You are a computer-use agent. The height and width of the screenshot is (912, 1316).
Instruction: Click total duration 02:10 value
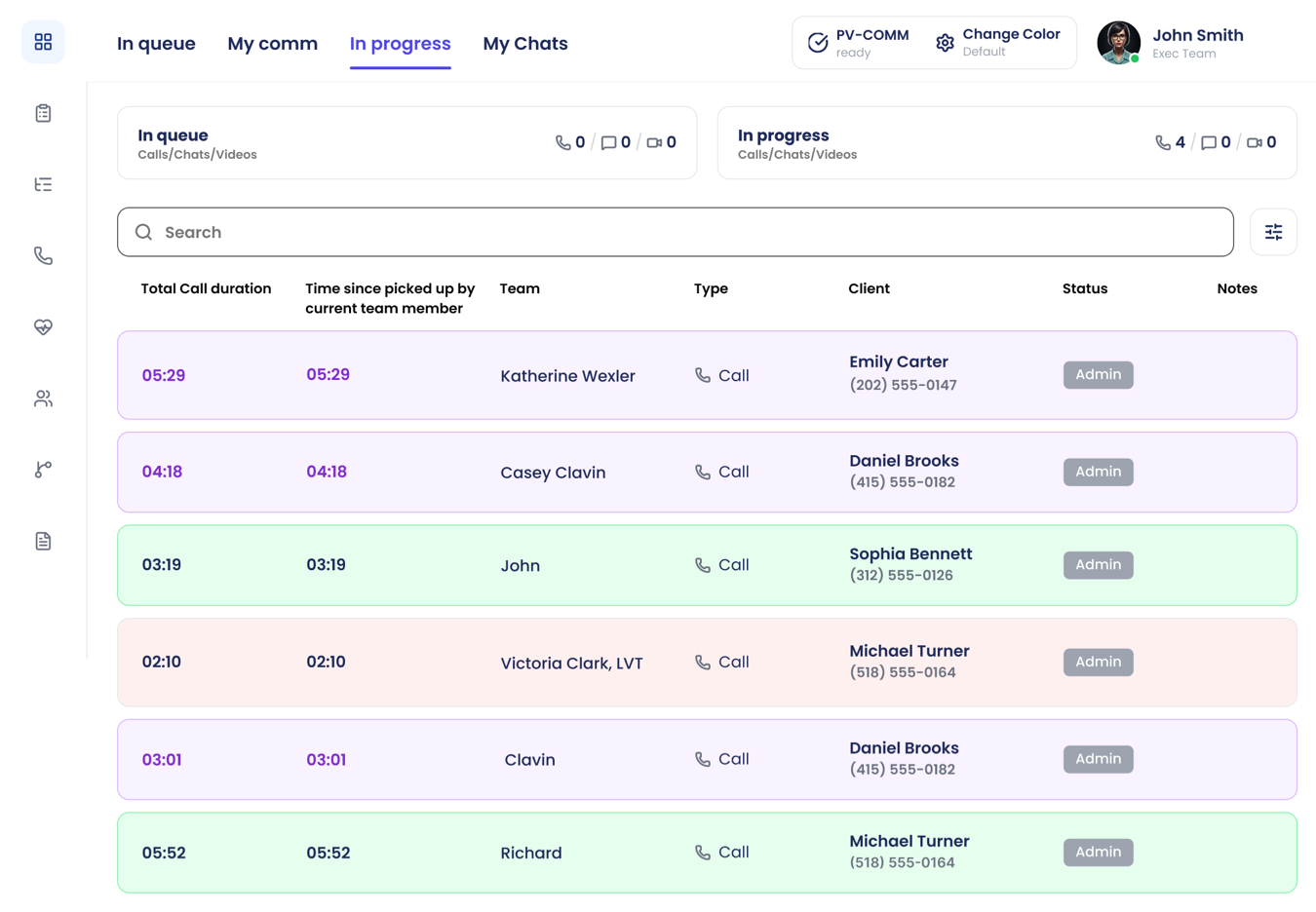click(x=162, y=662)
